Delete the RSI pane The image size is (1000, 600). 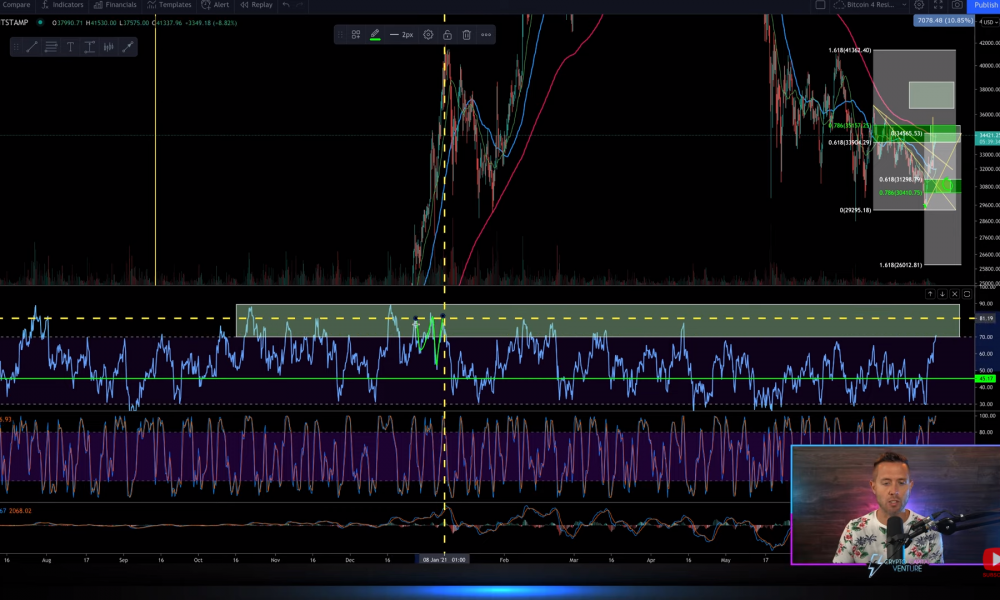(954, 294)
